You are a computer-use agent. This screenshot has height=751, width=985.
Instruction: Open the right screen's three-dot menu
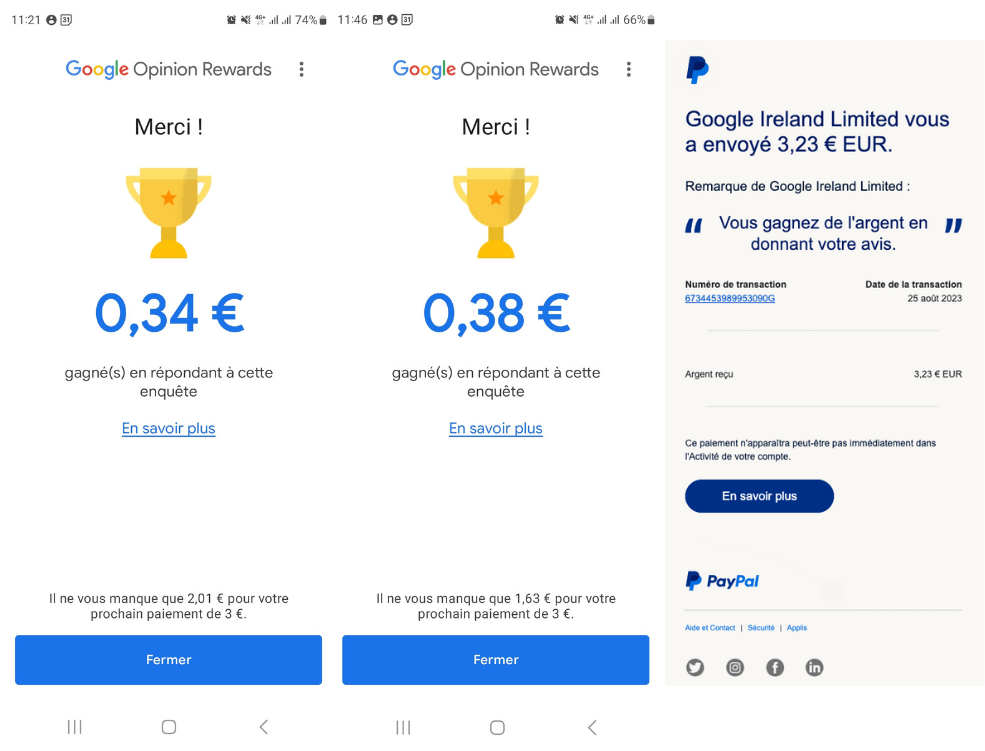point(628,68)
